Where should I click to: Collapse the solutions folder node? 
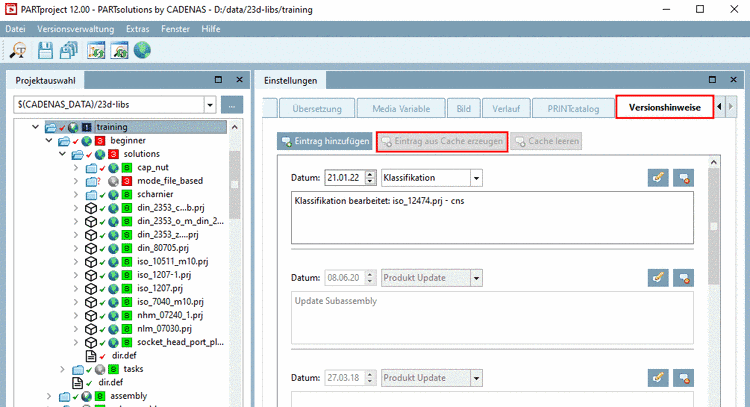coord(62,154)
